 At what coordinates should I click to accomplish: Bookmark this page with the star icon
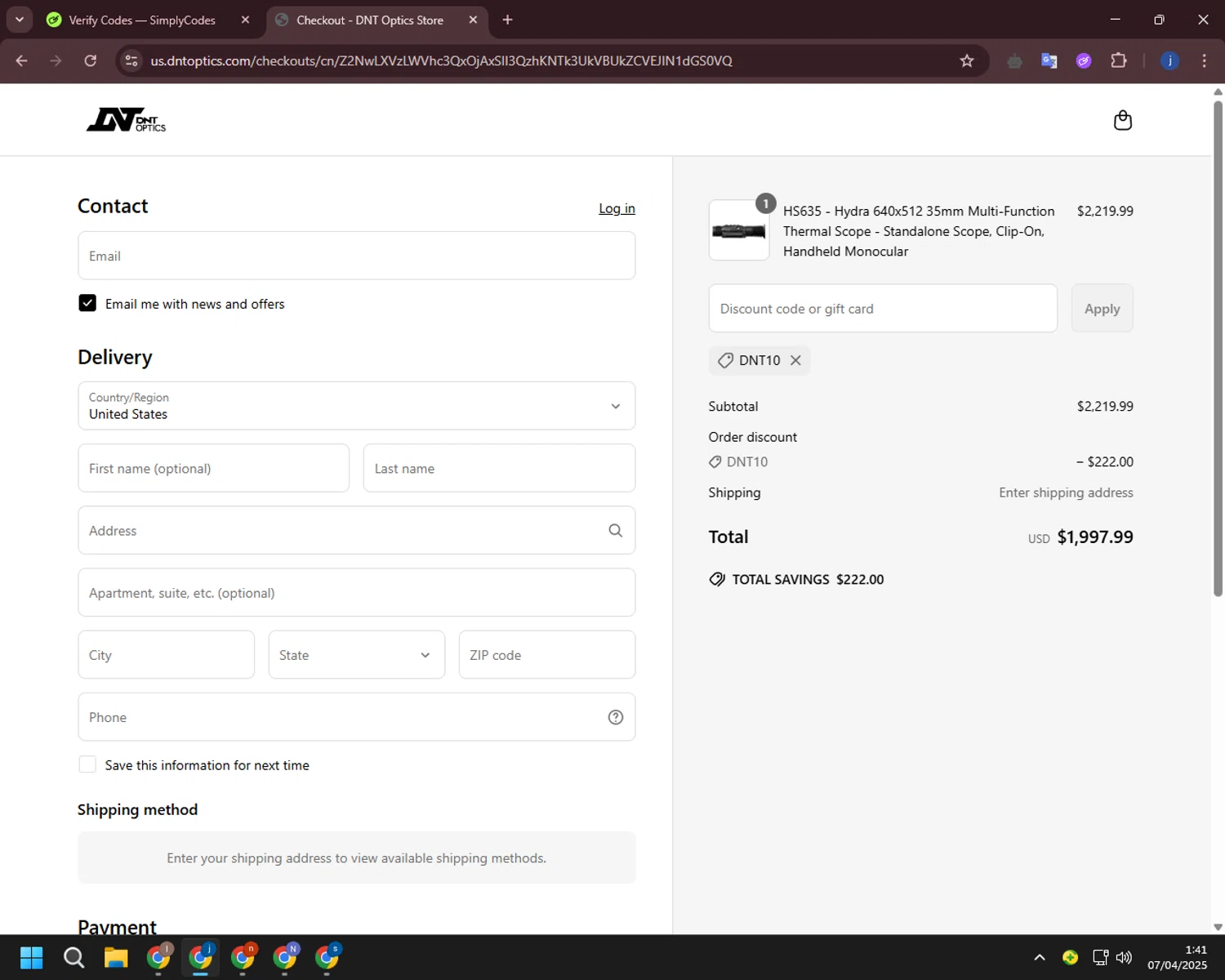click(x=967, y=60)
